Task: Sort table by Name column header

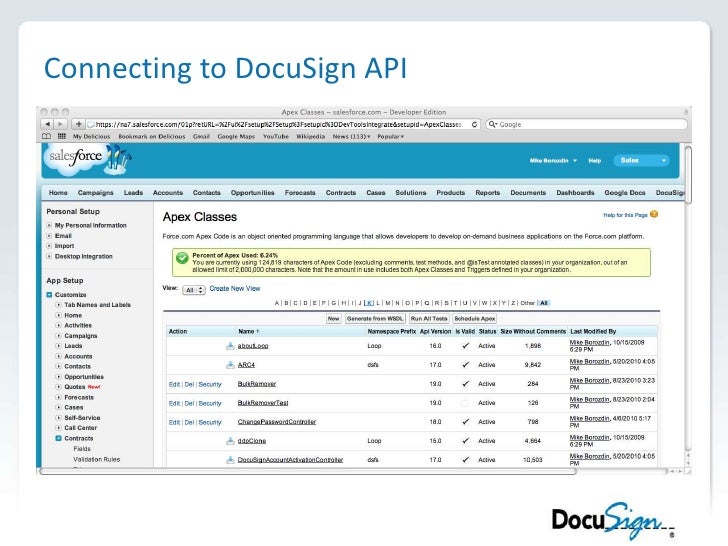Action: pyautogui.click(x=249, y=332)
